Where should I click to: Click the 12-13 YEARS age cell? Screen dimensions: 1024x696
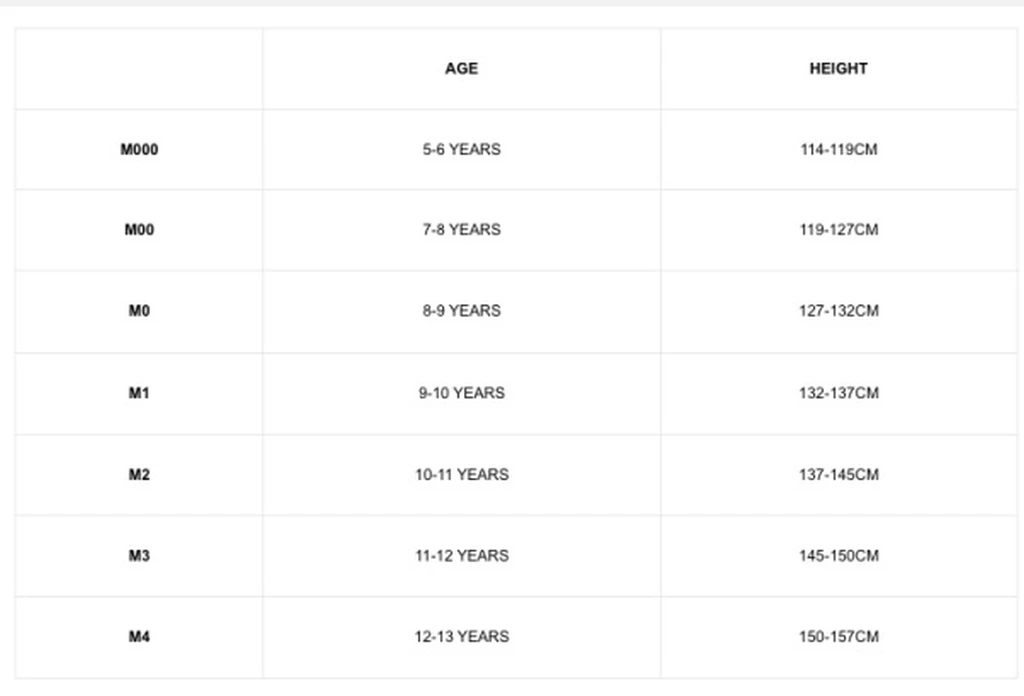coord(461,636)
